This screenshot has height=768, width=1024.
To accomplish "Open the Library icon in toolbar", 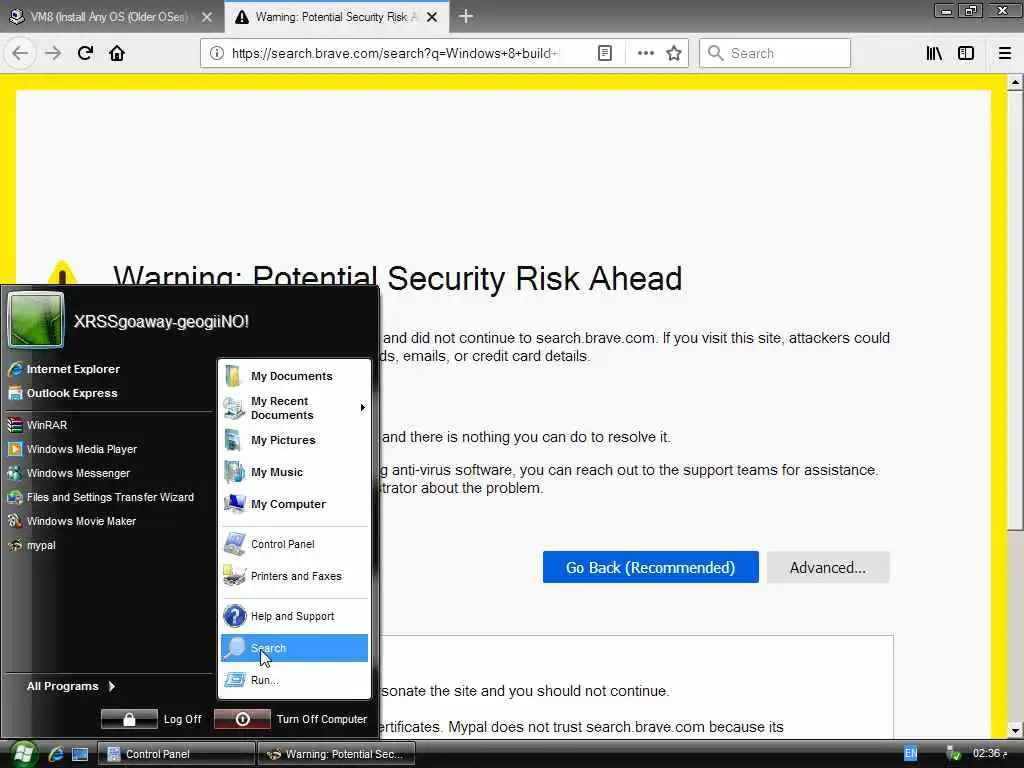I will [934, 54].
